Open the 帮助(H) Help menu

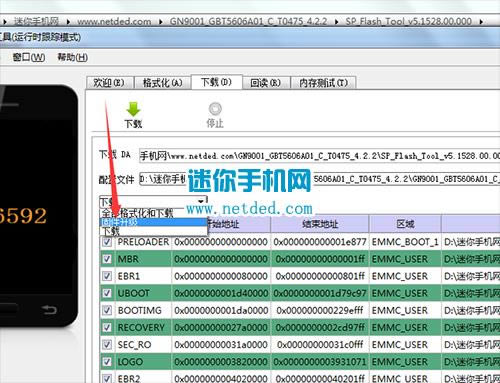point(72,57)
